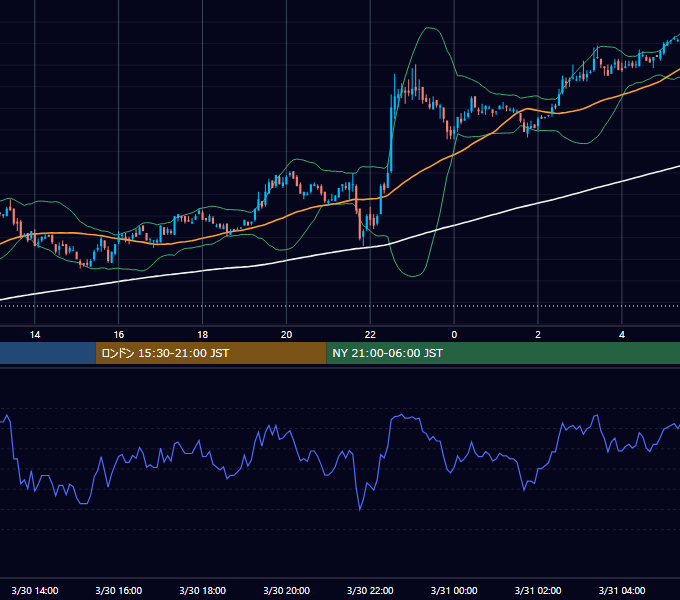The image size is (680, 600).
Task: Click the 20 hour axis label
Action: pos(286,335)
